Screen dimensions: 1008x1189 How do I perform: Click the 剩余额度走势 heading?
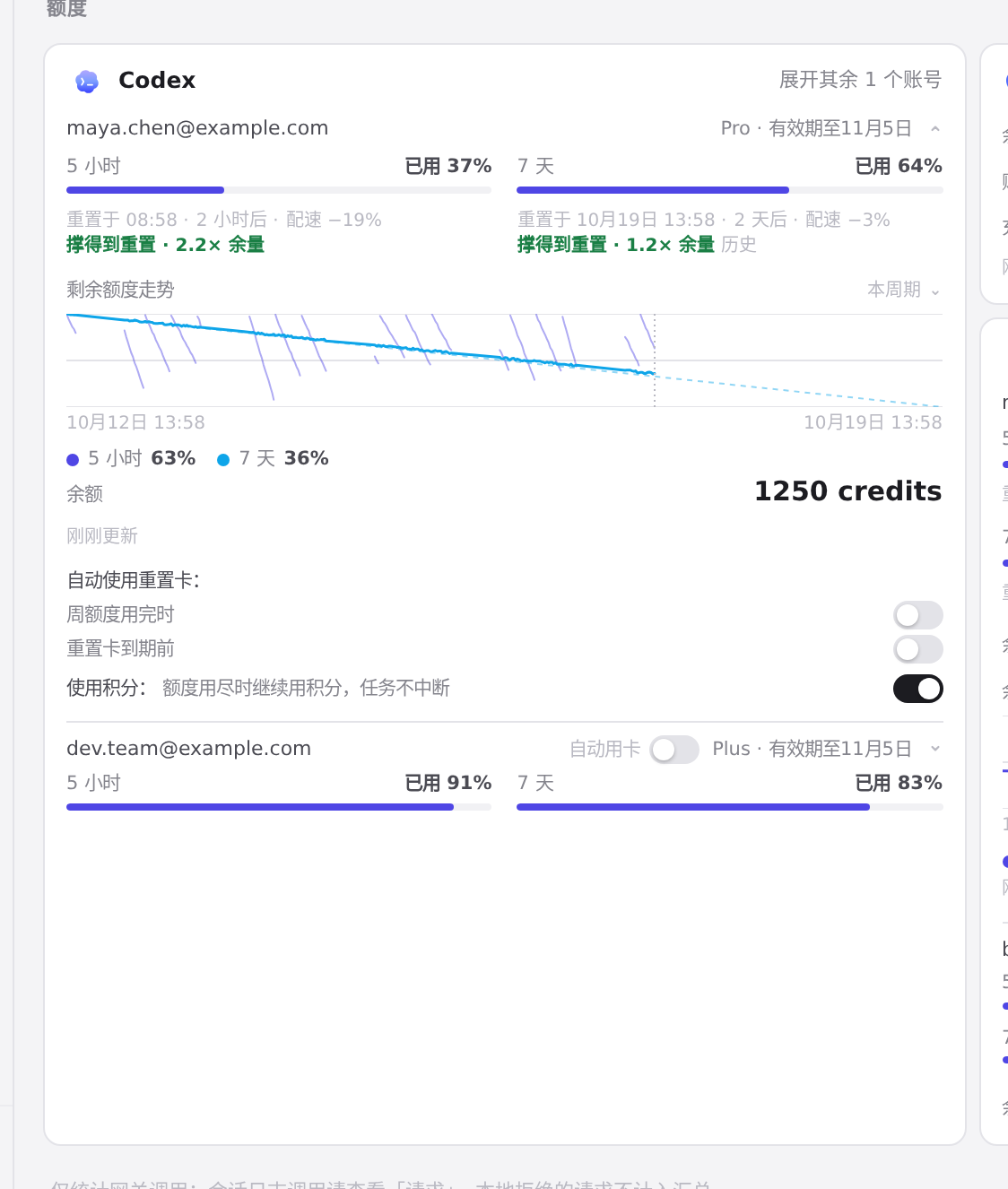[x=120, y=290]
